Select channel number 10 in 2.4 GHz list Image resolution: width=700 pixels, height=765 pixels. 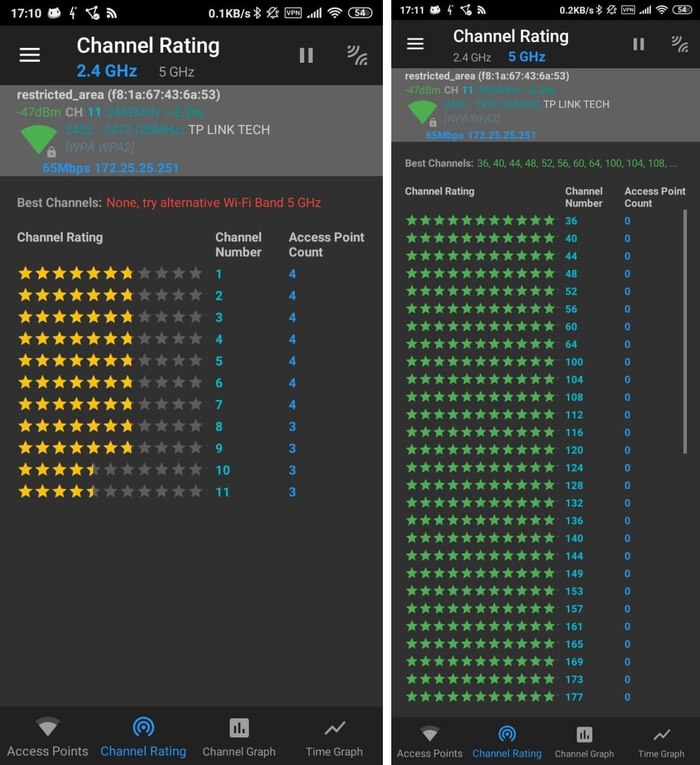222,470
